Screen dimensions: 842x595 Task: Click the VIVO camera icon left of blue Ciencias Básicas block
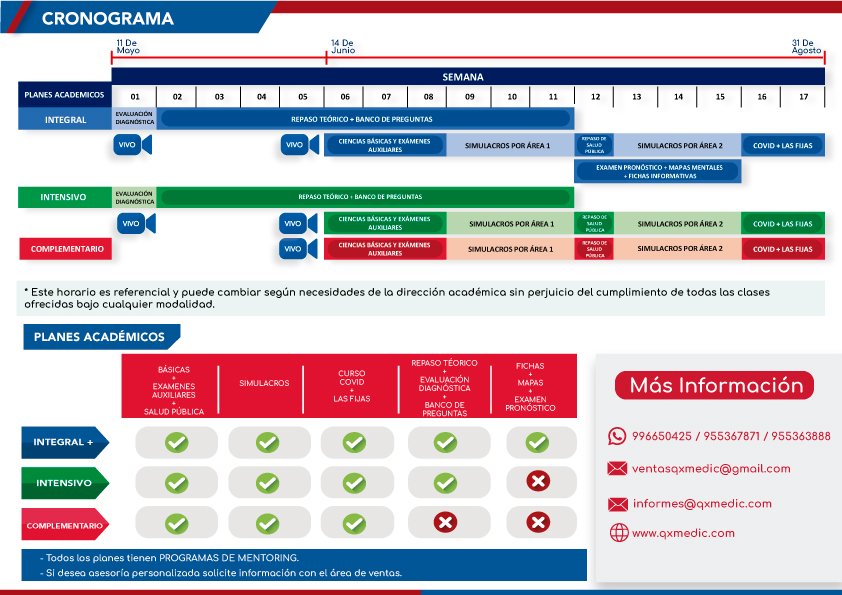coord(300,144)
